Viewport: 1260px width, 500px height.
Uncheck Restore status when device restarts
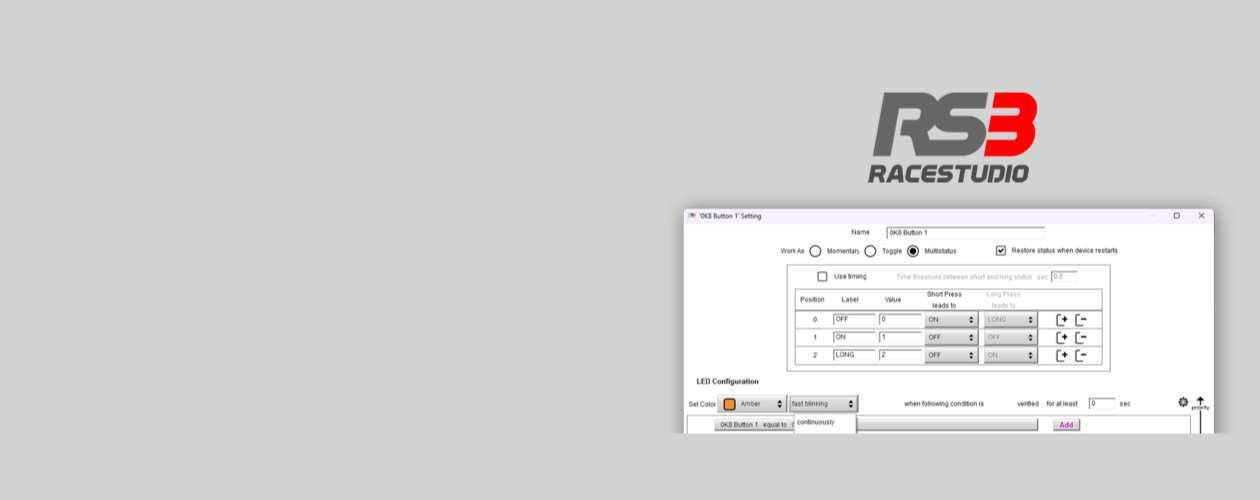pyautogui.click(x=1001, y=250)
